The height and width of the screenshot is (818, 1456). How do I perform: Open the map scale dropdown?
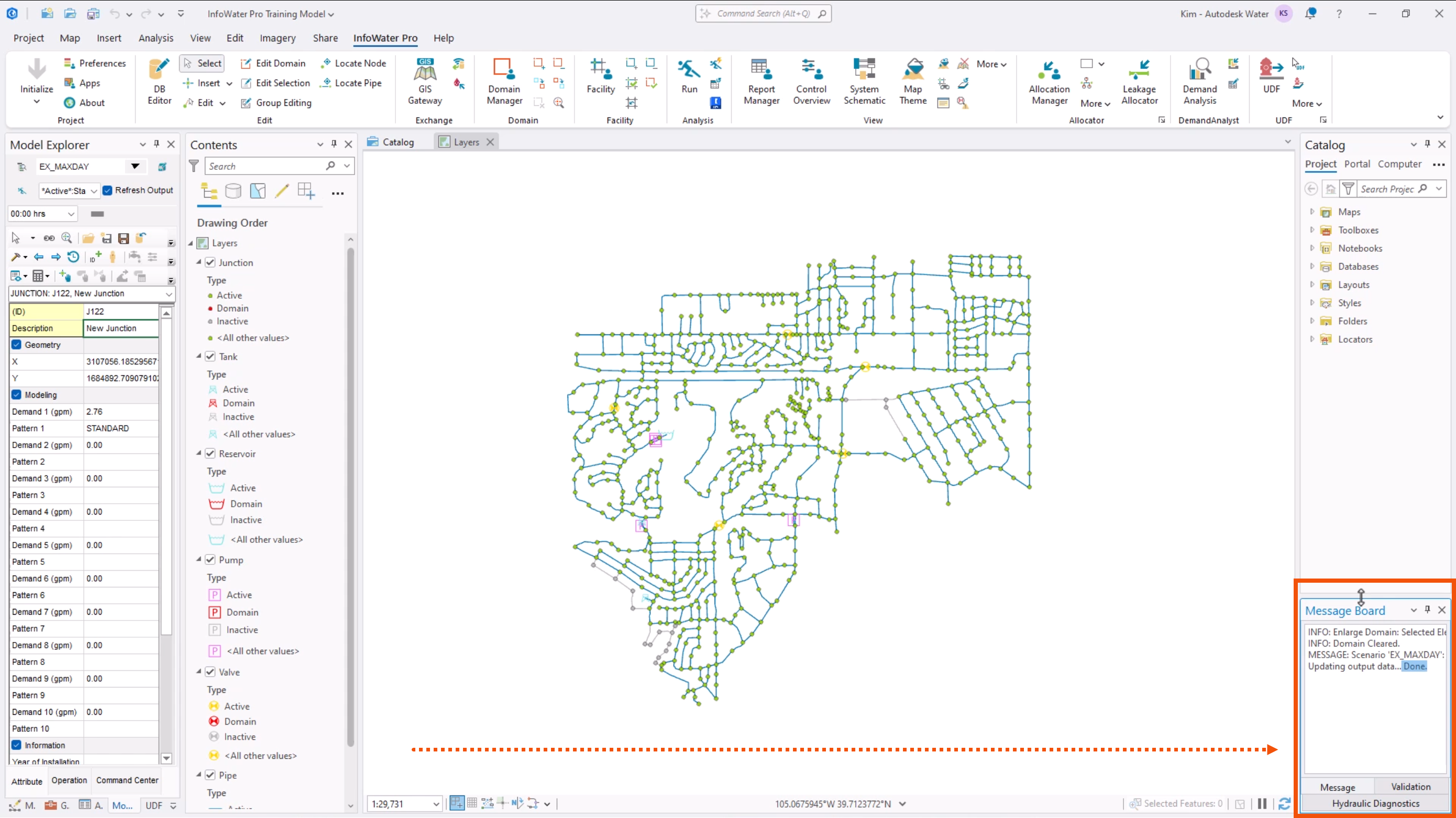click(436, 804)
